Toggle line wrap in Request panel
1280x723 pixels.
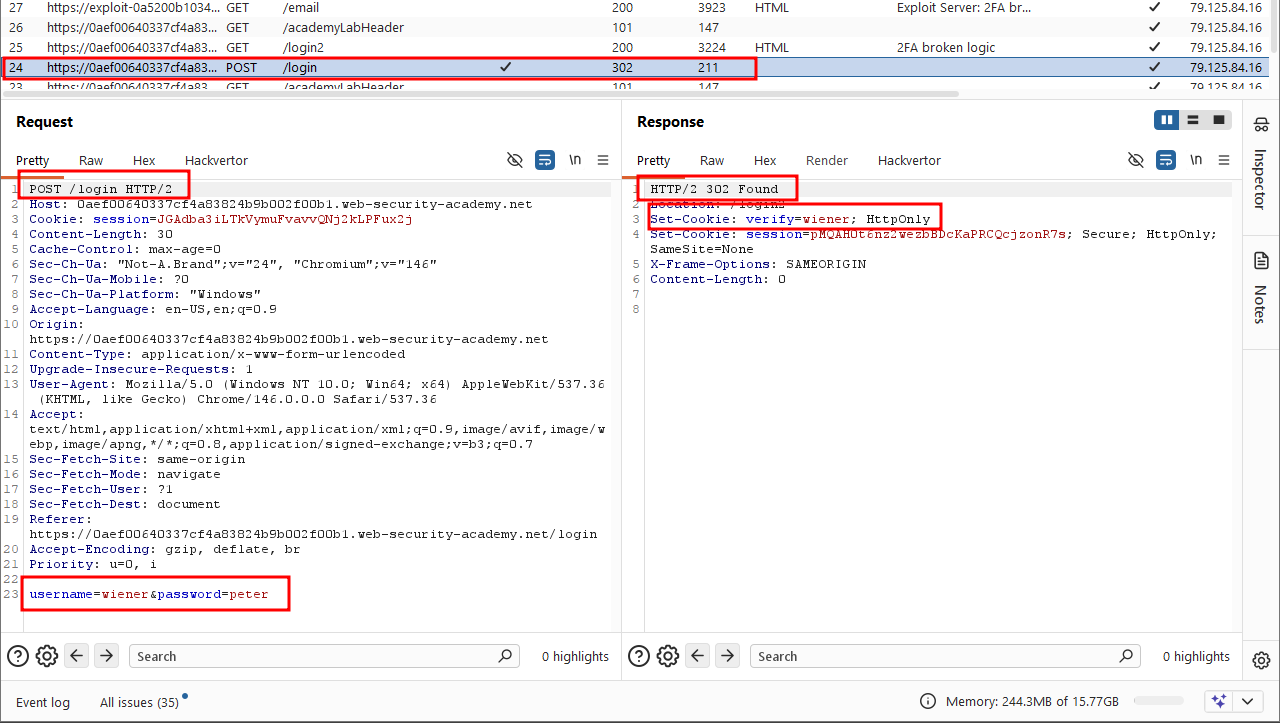pos(545,160)
